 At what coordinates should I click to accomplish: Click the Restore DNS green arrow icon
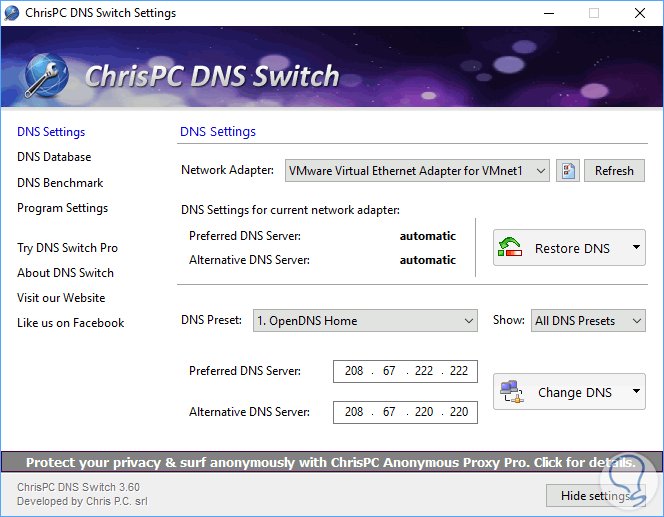509,247
